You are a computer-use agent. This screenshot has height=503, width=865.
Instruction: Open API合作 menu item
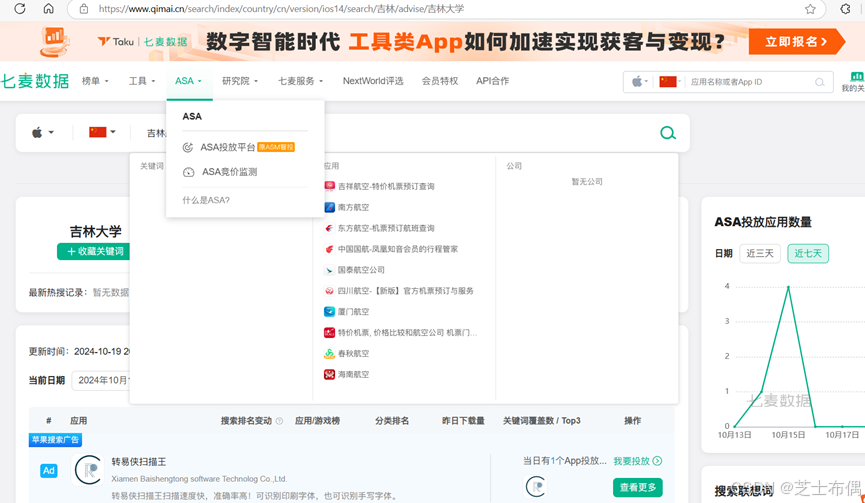point(493,81)
